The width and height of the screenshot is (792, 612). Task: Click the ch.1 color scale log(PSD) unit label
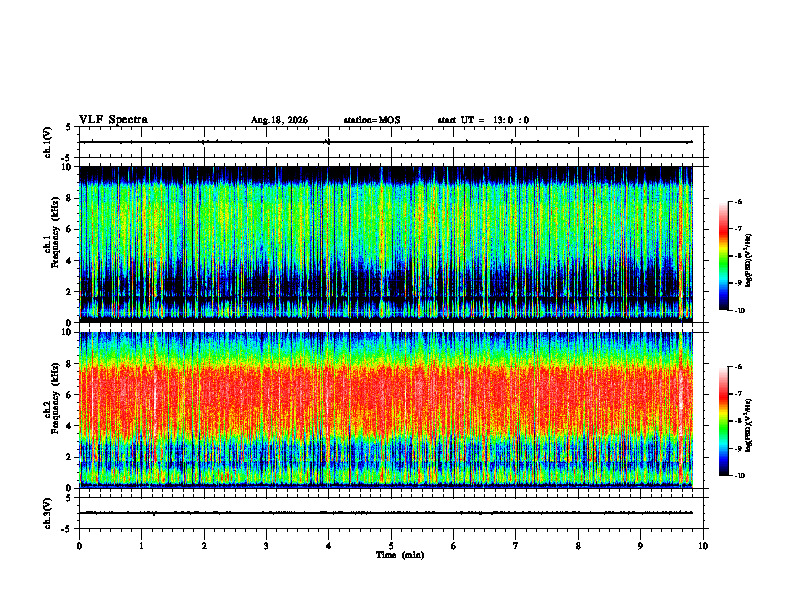coord(749,261)
